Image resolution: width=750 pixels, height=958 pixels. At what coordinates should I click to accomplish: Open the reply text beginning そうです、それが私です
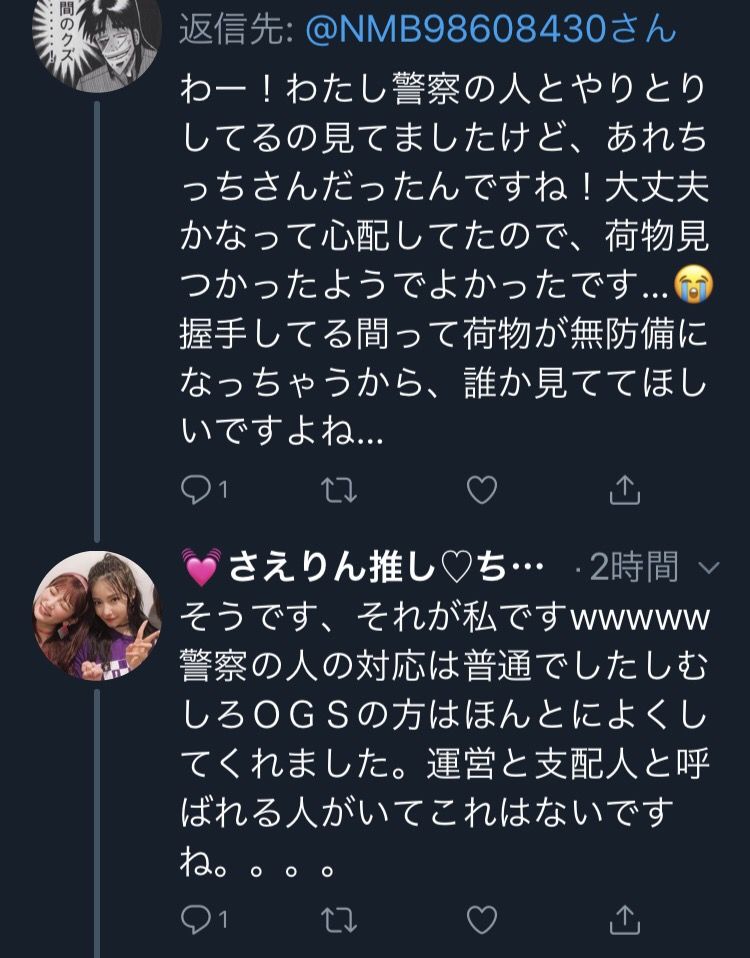point(445,739)
